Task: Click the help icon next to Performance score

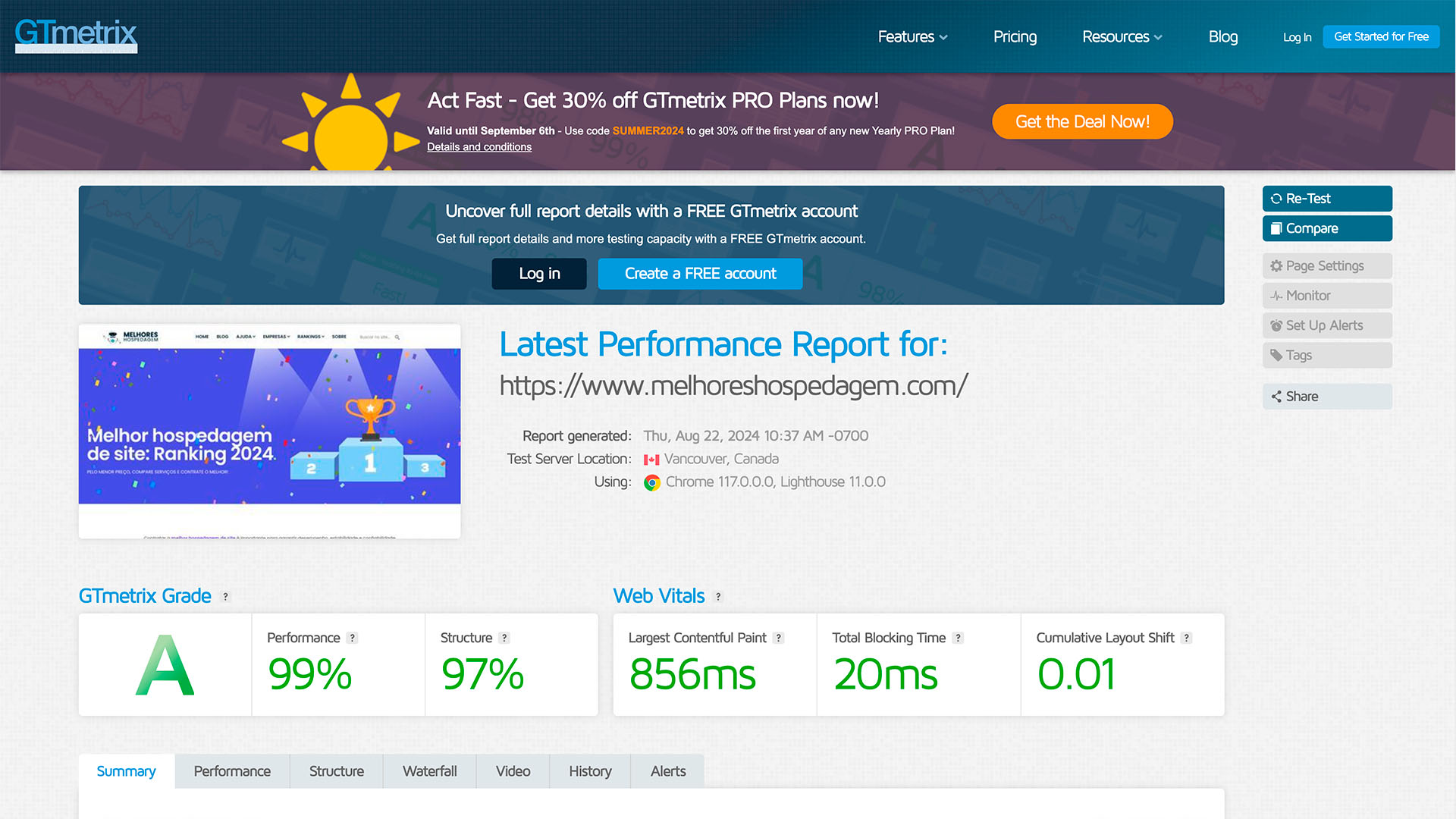Action: (x=352, y=639)
